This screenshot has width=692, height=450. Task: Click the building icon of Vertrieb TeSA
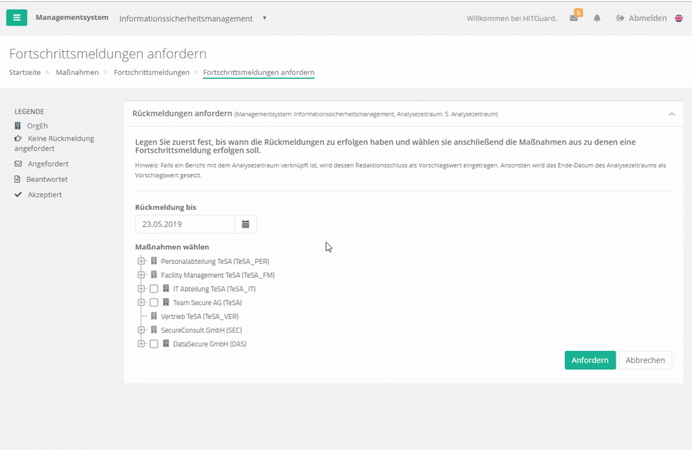coord(154,316)
